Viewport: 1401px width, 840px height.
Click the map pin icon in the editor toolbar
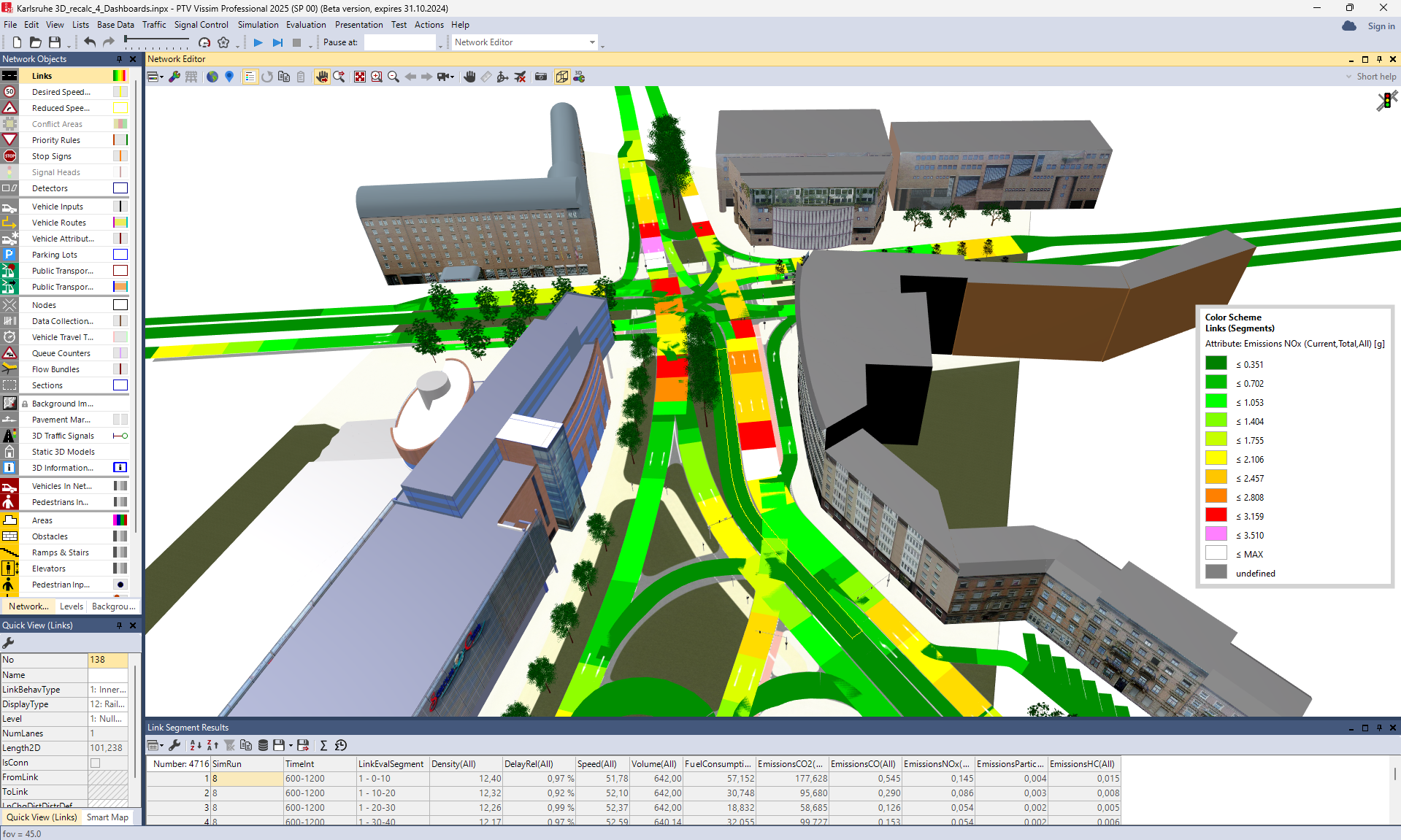click(x=229, y=77)
